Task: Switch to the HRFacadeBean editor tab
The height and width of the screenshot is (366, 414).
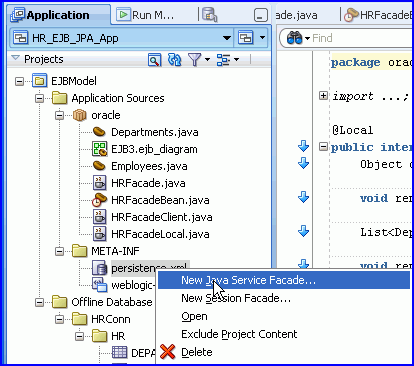Action: point(378,15)
